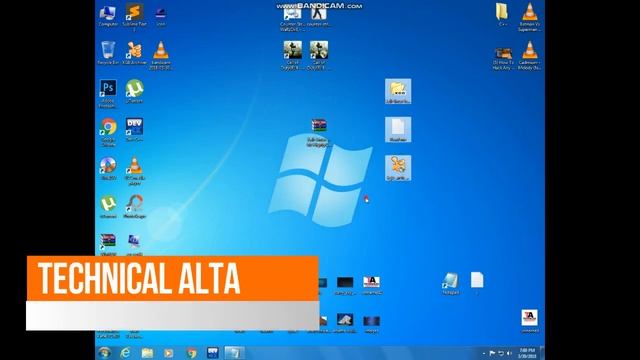
Task: Launch the MusicScope shortcut
Action: point(134,207)
